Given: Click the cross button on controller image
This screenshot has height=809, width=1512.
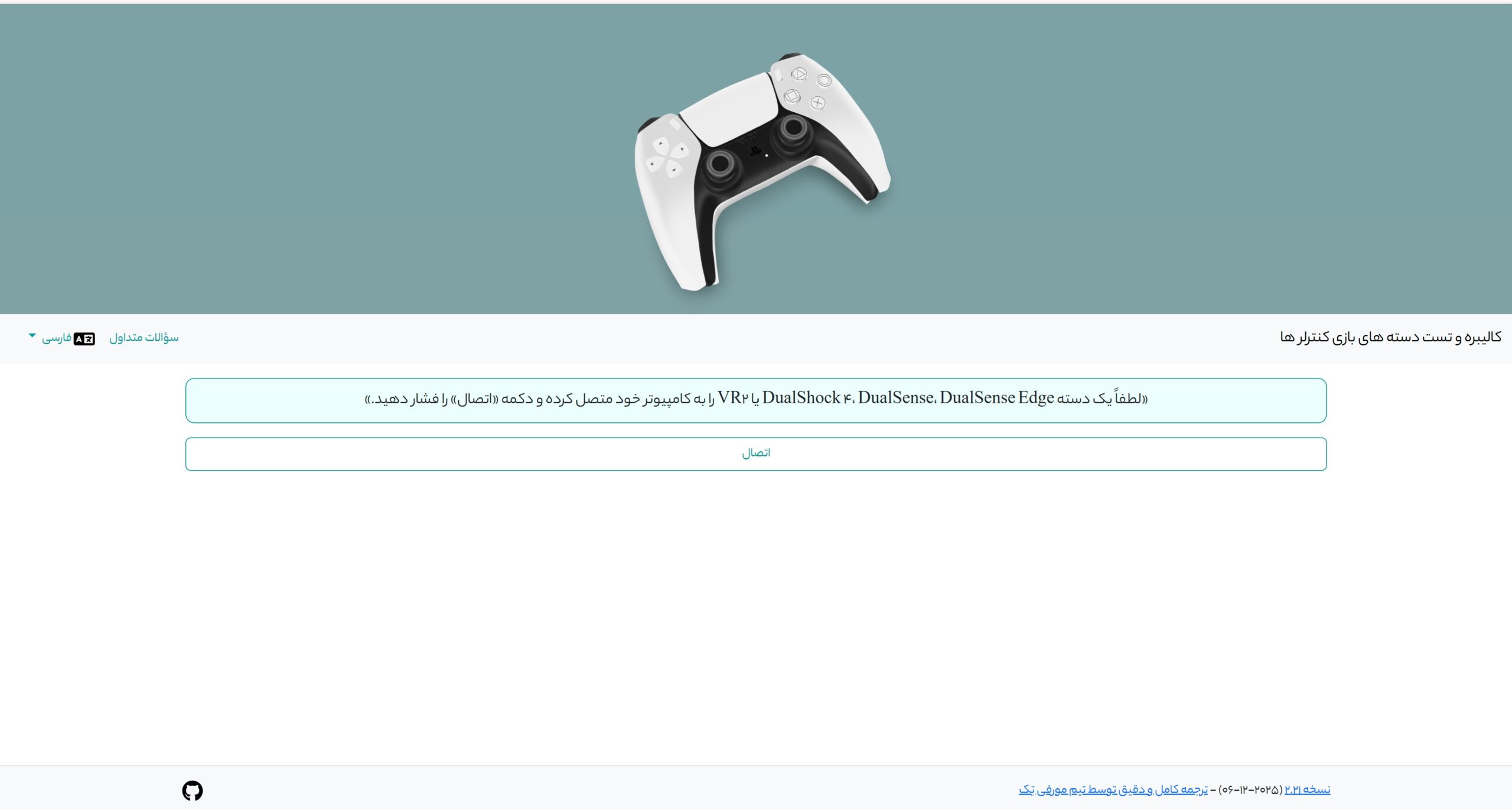Looking at the screenshot, I should pyautogui.click(x=817, y=103).
